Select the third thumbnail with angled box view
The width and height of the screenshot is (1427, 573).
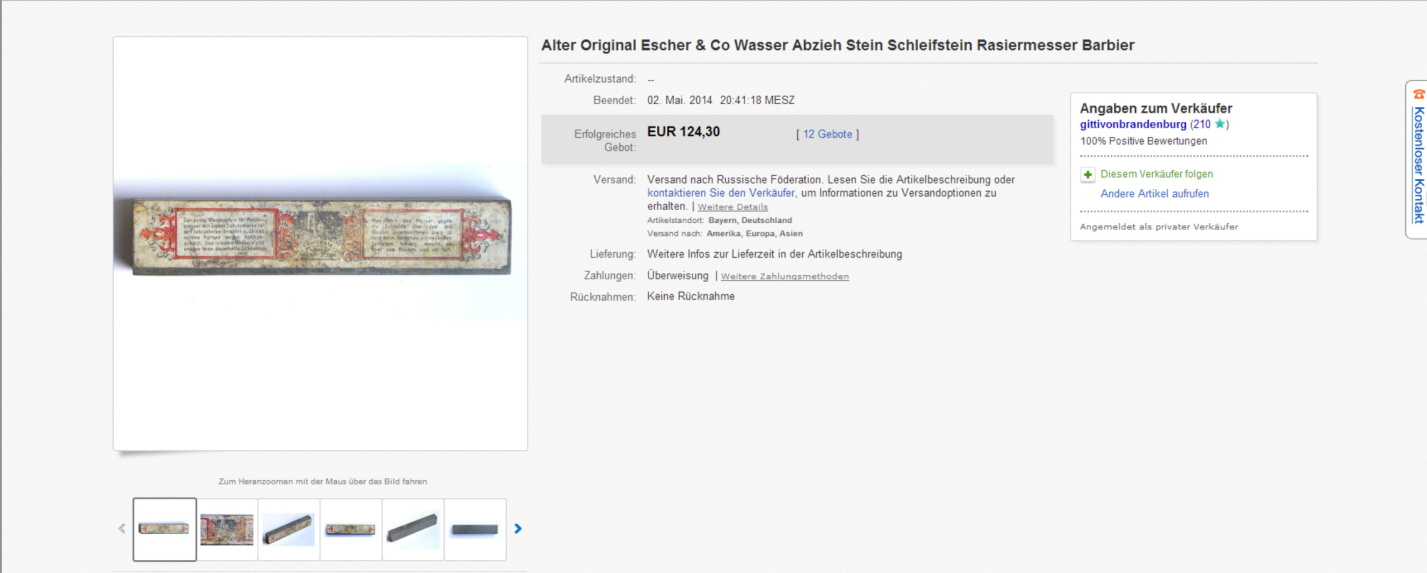pos(289,529)
